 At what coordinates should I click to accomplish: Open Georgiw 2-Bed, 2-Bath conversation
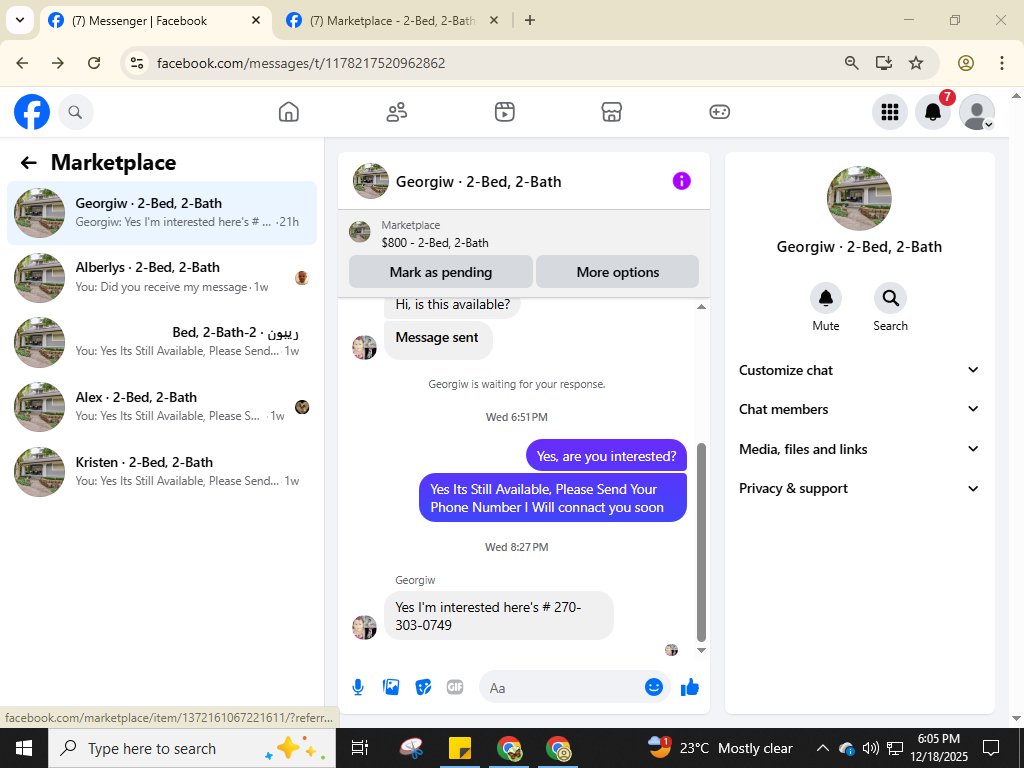[162, 213]
